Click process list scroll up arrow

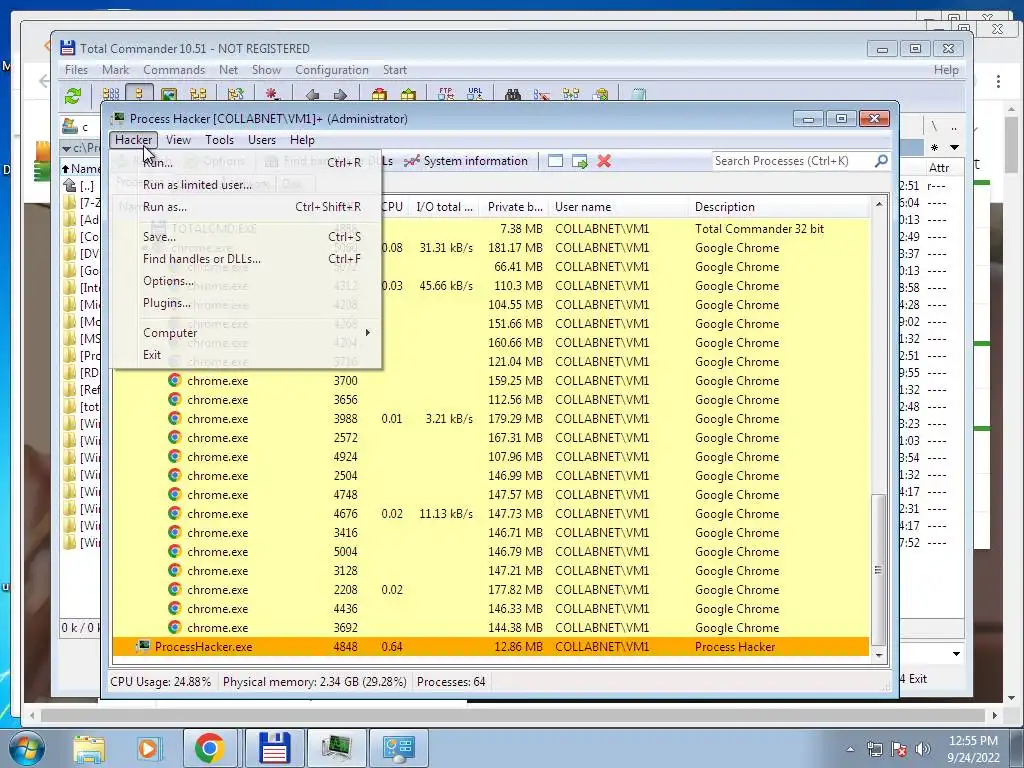pos(879,204)
